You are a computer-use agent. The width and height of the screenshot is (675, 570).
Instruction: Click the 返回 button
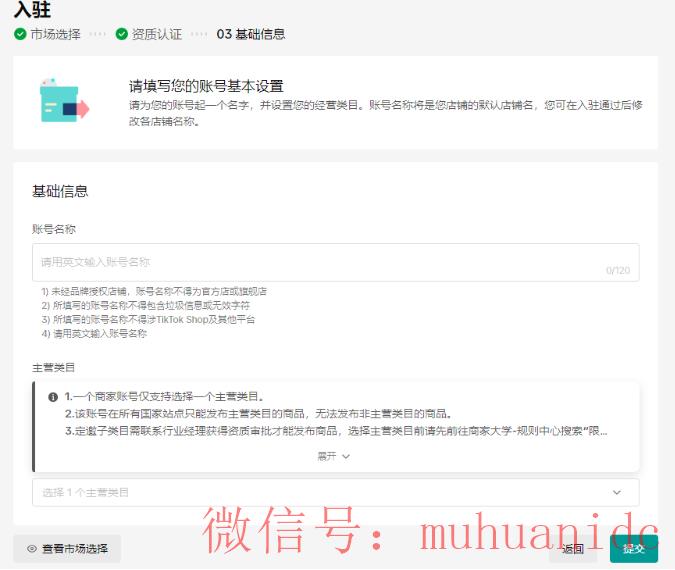tap(573, 549)
